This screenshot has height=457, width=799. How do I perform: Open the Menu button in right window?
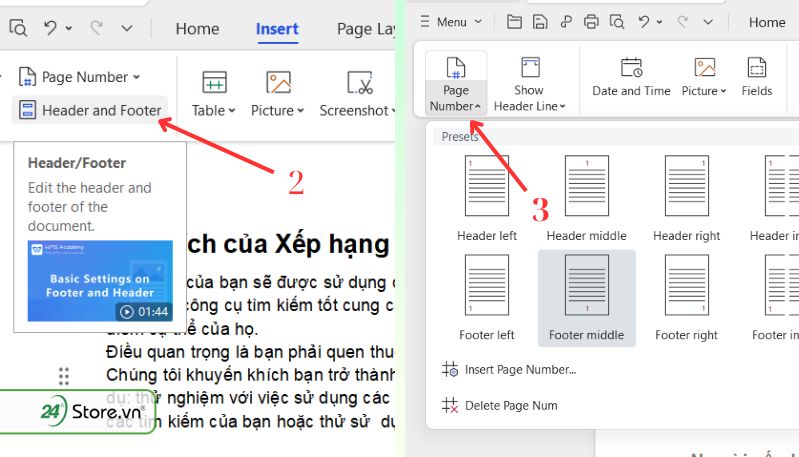450,22
